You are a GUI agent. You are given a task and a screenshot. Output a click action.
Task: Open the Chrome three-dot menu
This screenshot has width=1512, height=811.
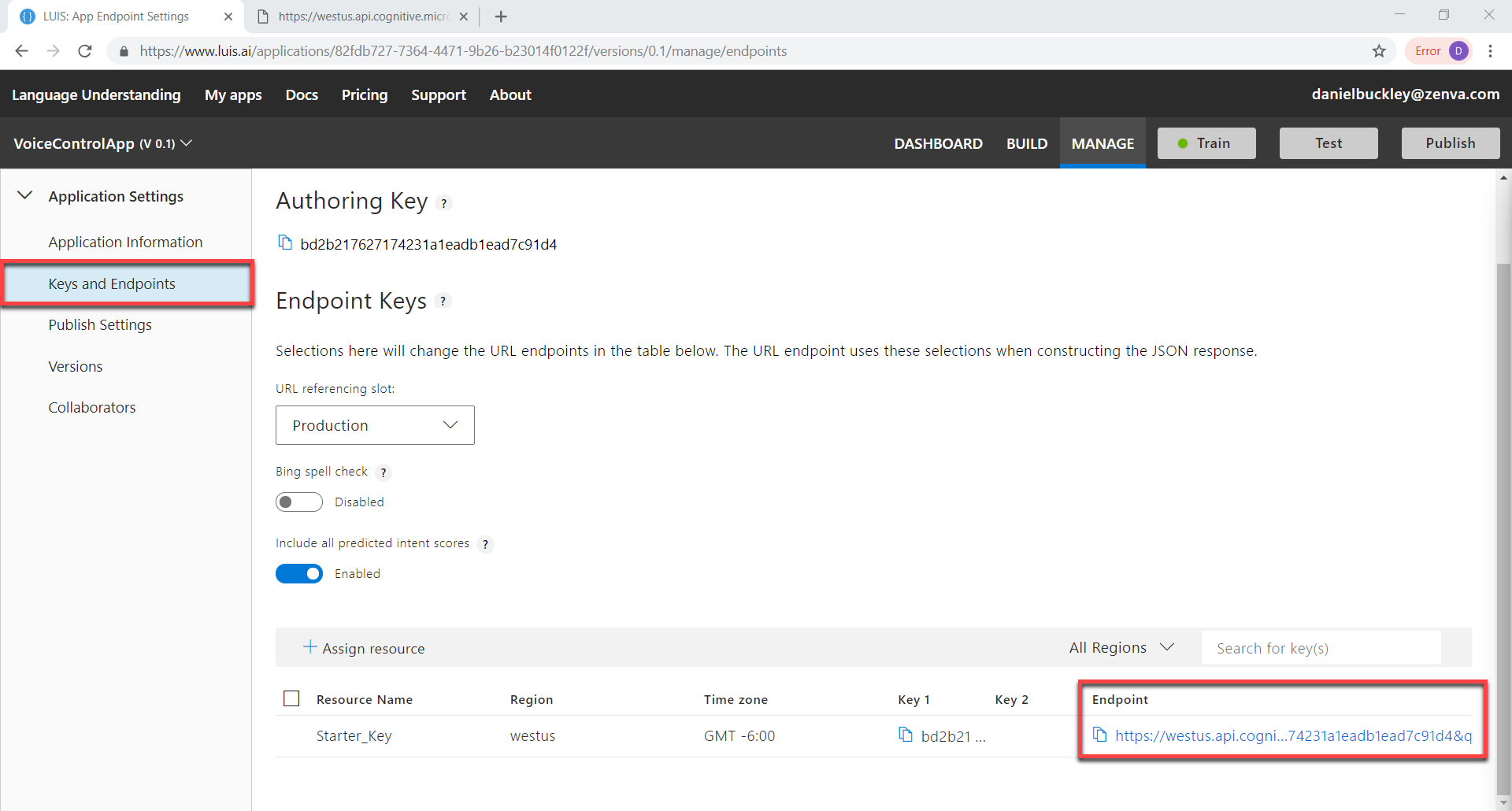(1490, 51)
